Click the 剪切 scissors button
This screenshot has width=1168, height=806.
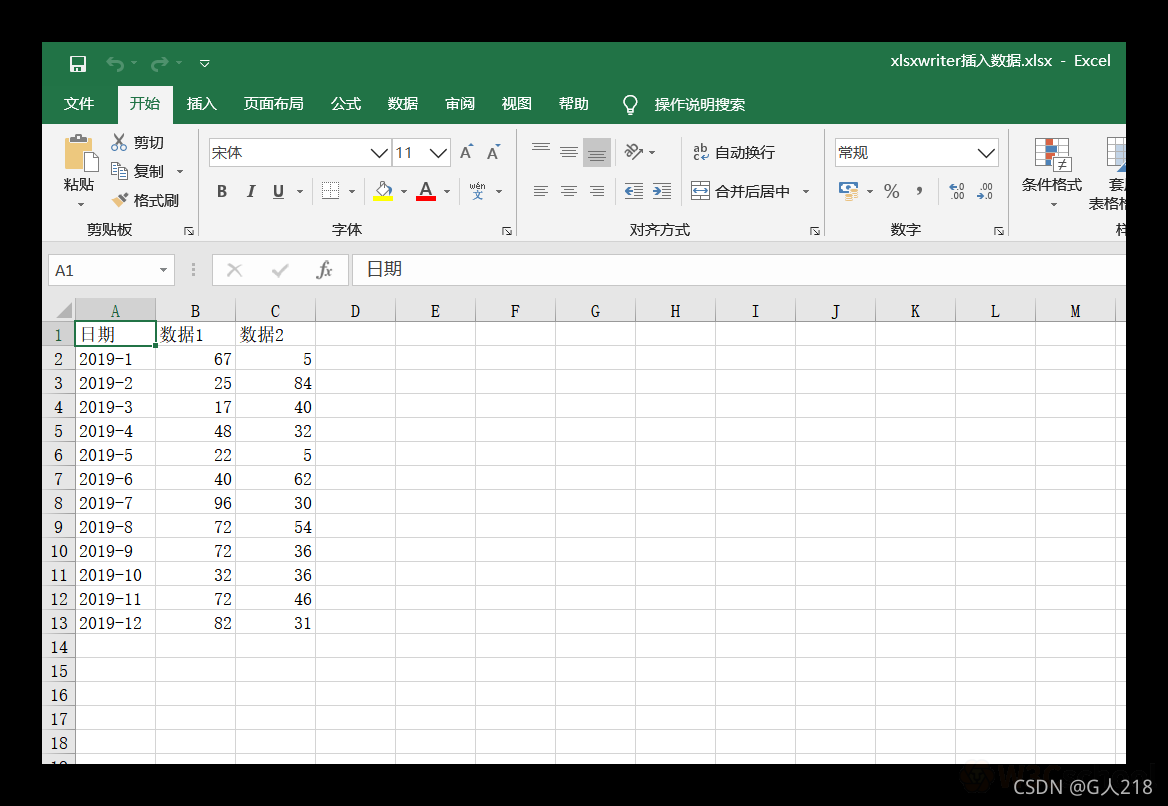pos(137,142)
